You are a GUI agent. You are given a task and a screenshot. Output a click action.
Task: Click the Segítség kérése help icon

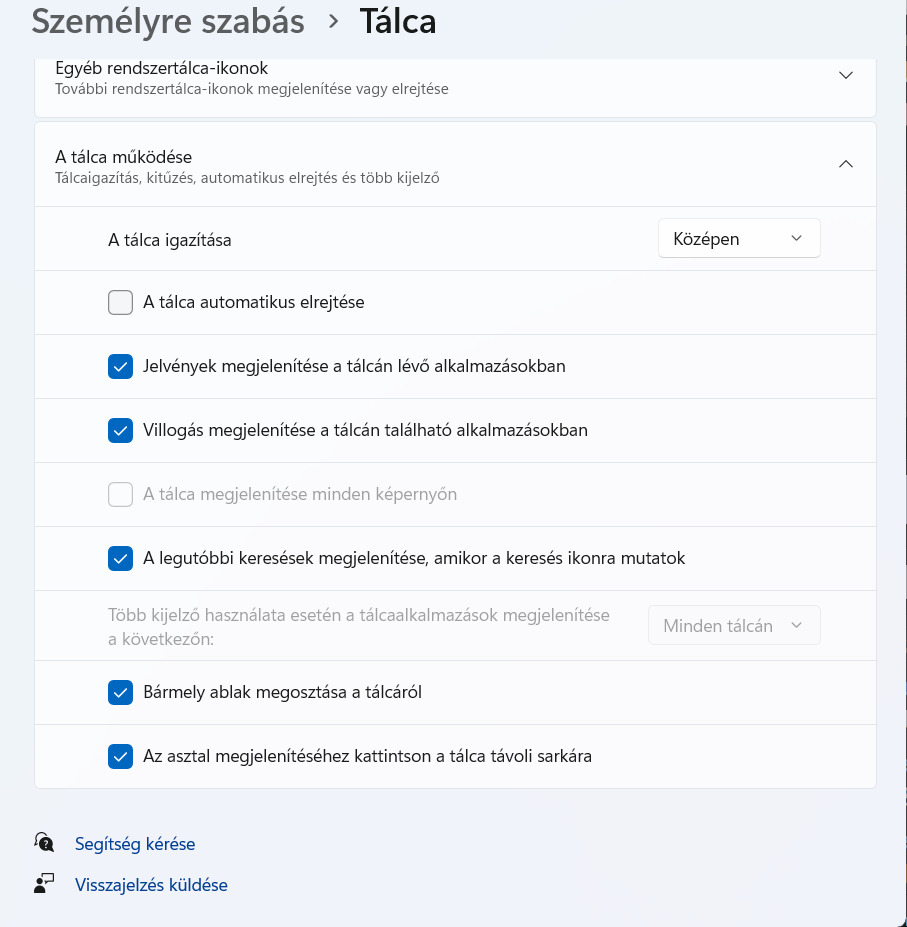tap(44, 842)
